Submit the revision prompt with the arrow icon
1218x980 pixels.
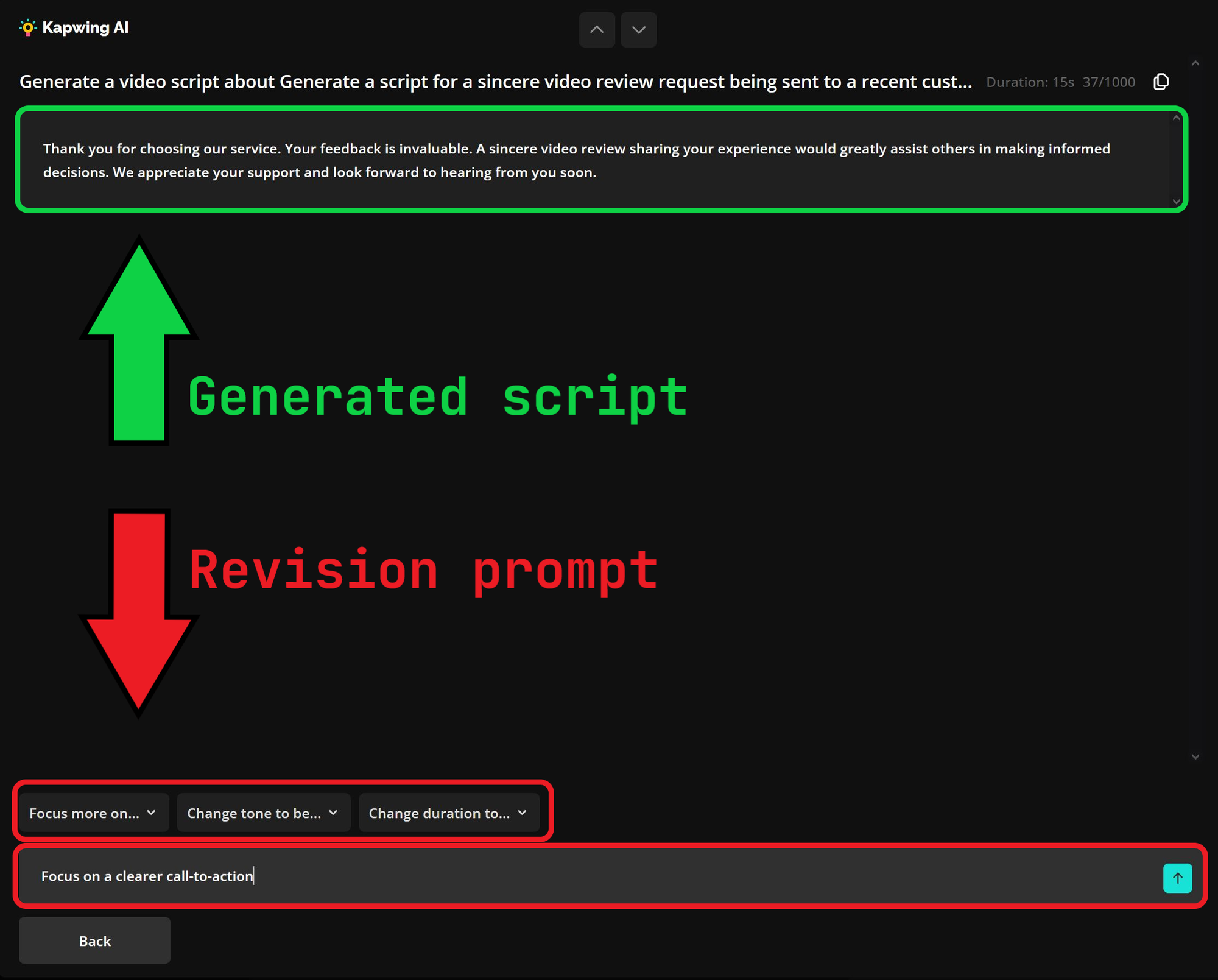click(x=1178, y=878)
